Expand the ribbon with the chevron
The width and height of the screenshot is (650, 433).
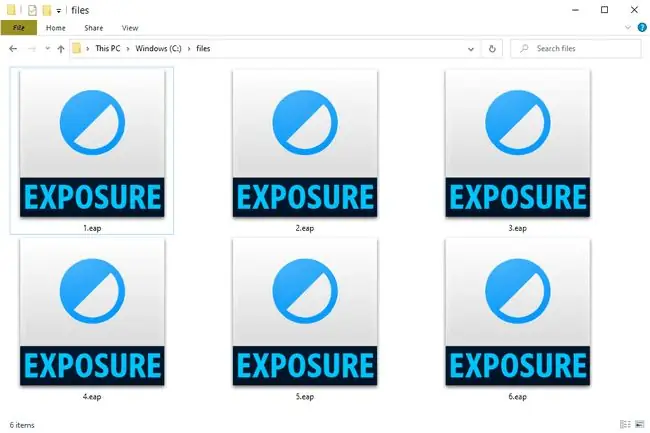(x=628, y=28)
